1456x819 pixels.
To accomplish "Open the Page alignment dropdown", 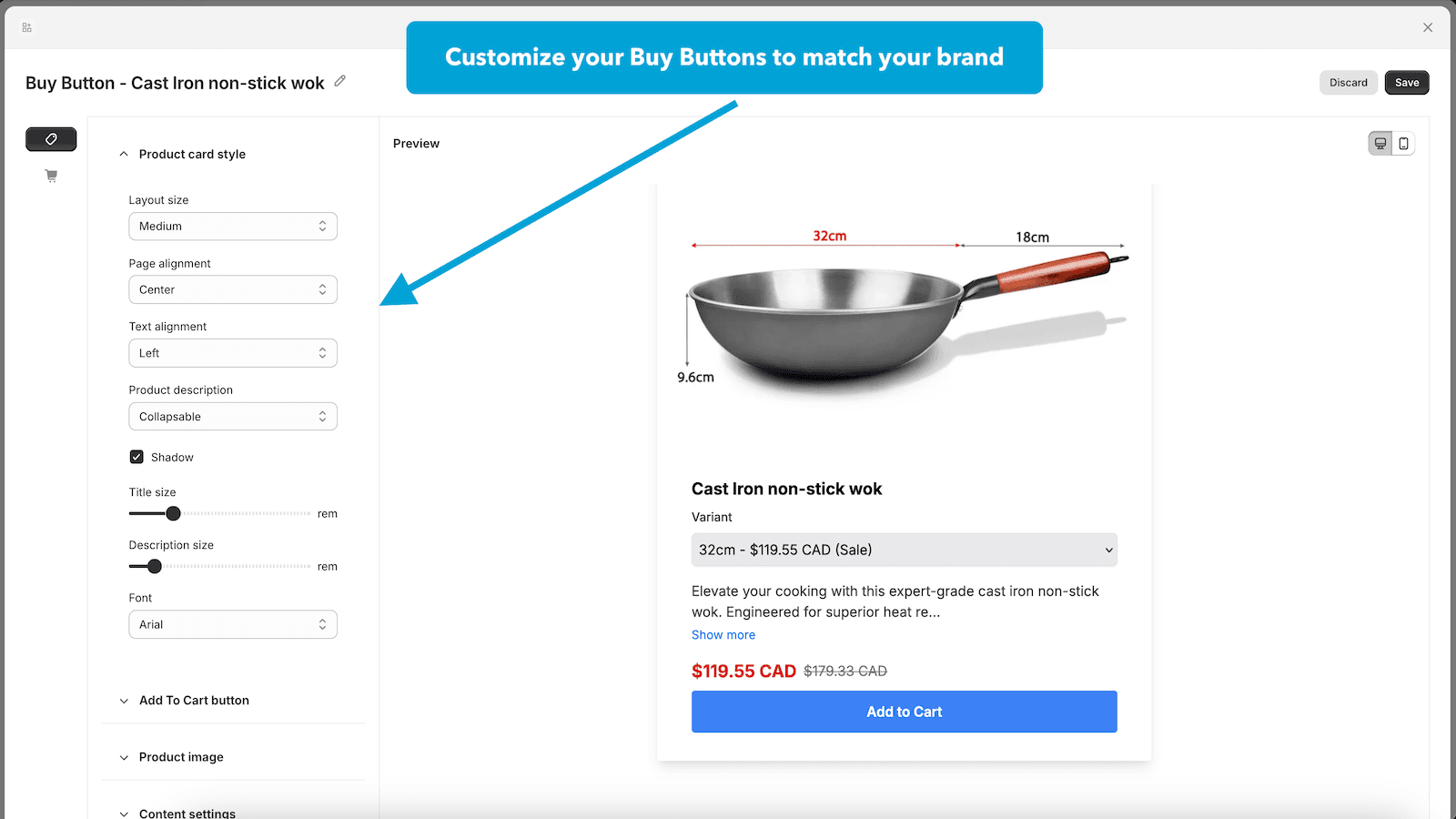I will 233,289.
